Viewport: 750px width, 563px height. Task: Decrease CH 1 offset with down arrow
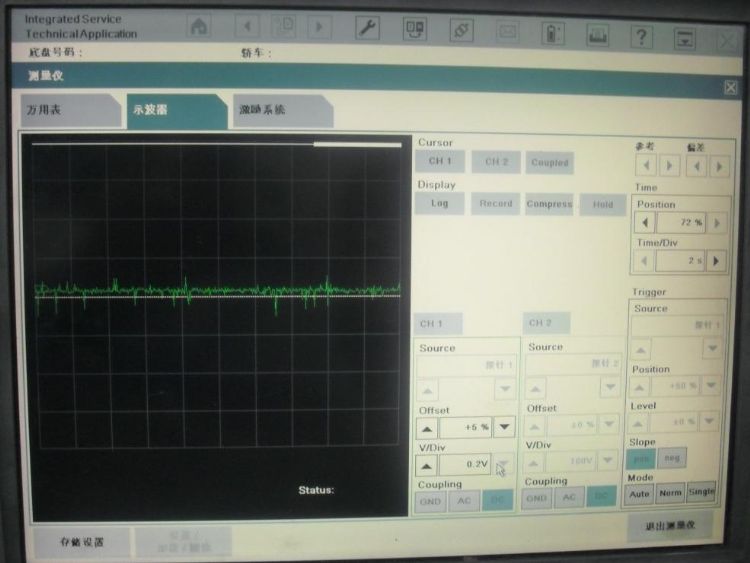click(504, 427)
